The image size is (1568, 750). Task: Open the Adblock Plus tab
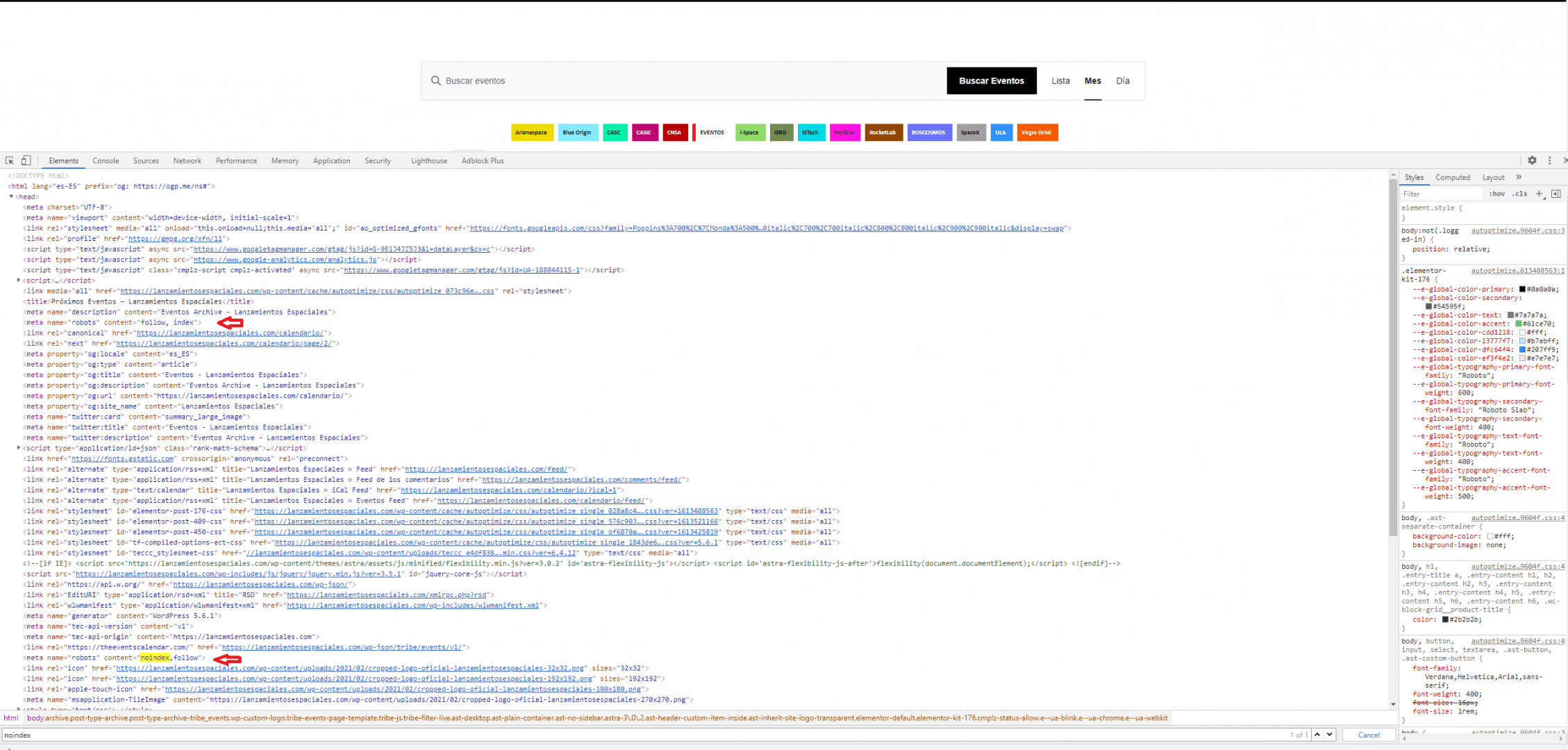483,160
